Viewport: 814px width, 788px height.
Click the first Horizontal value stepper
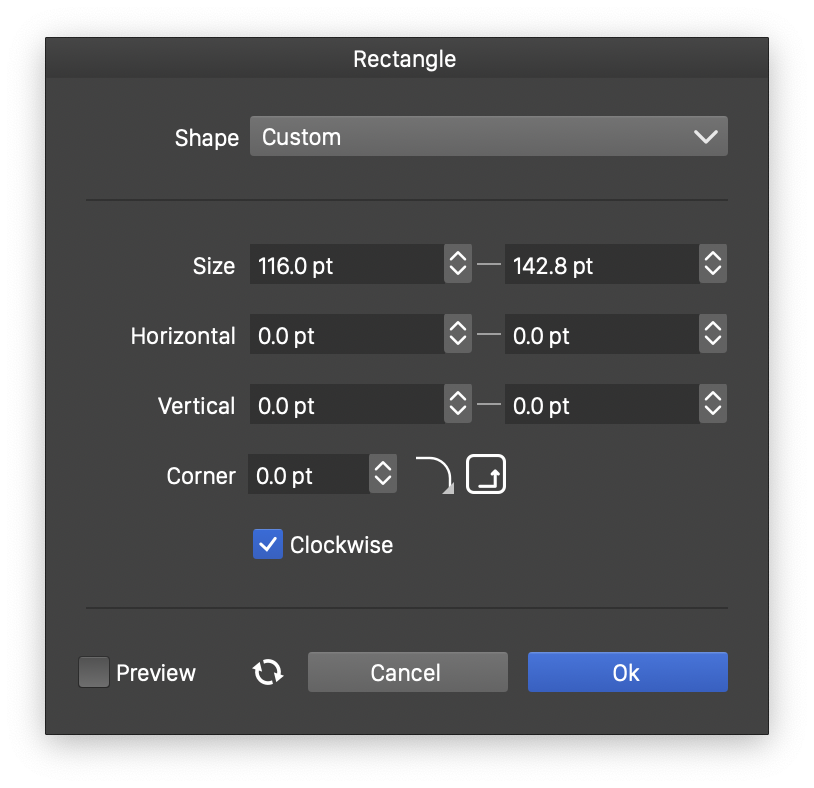click(458, 335)
